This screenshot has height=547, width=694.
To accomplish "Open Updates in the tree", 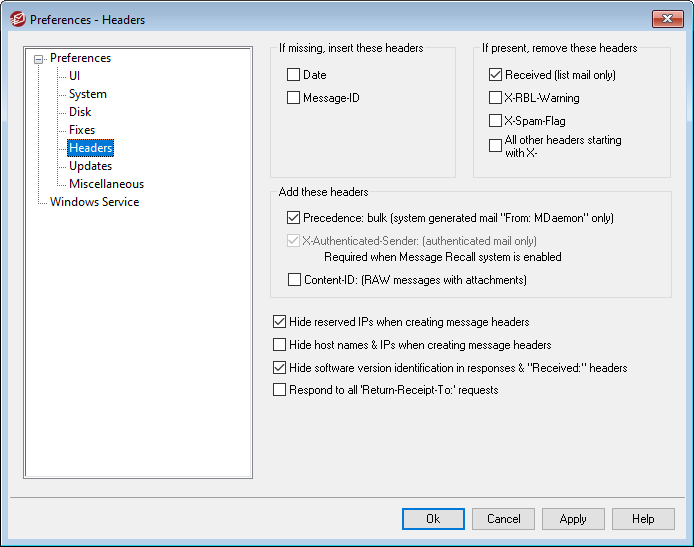I will coord(90,166).
